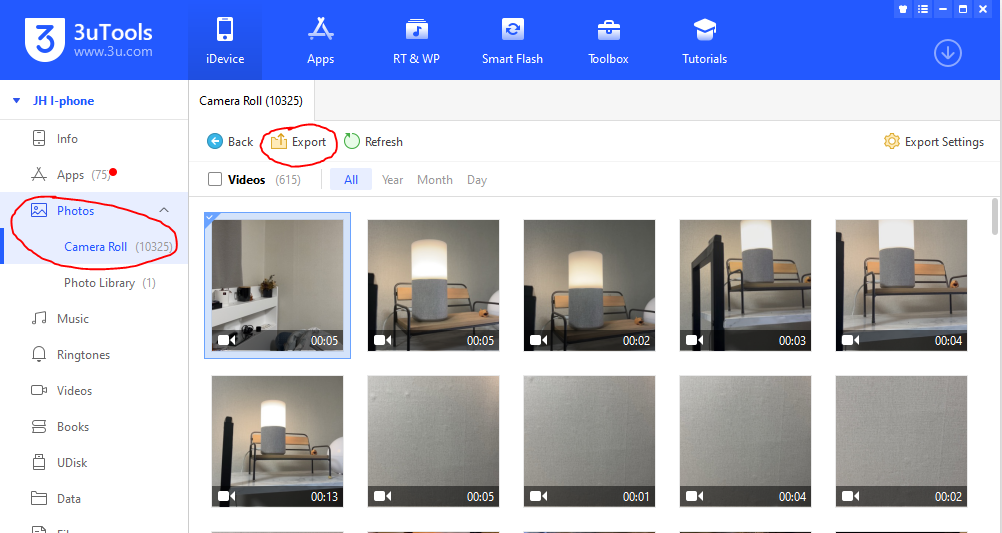The image size is (1002, 533).
Task: Select the 00:01 grey wall video
Action: click(x=589, y=441)
